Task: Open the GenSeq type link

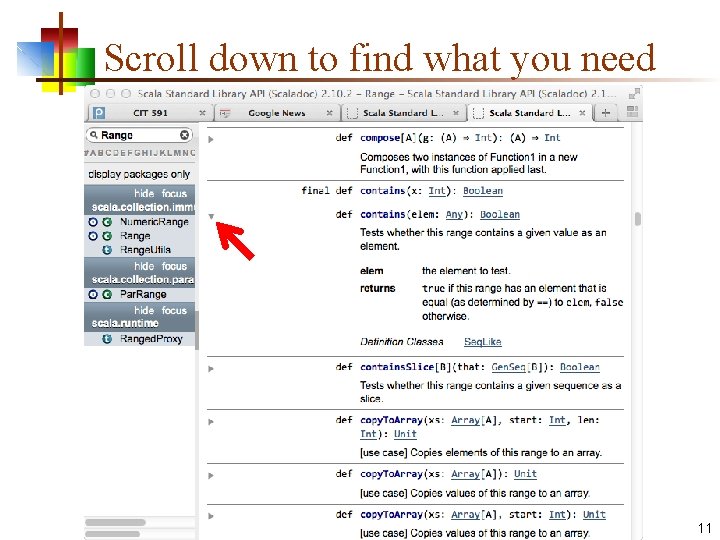Action: tap(508, 367)
